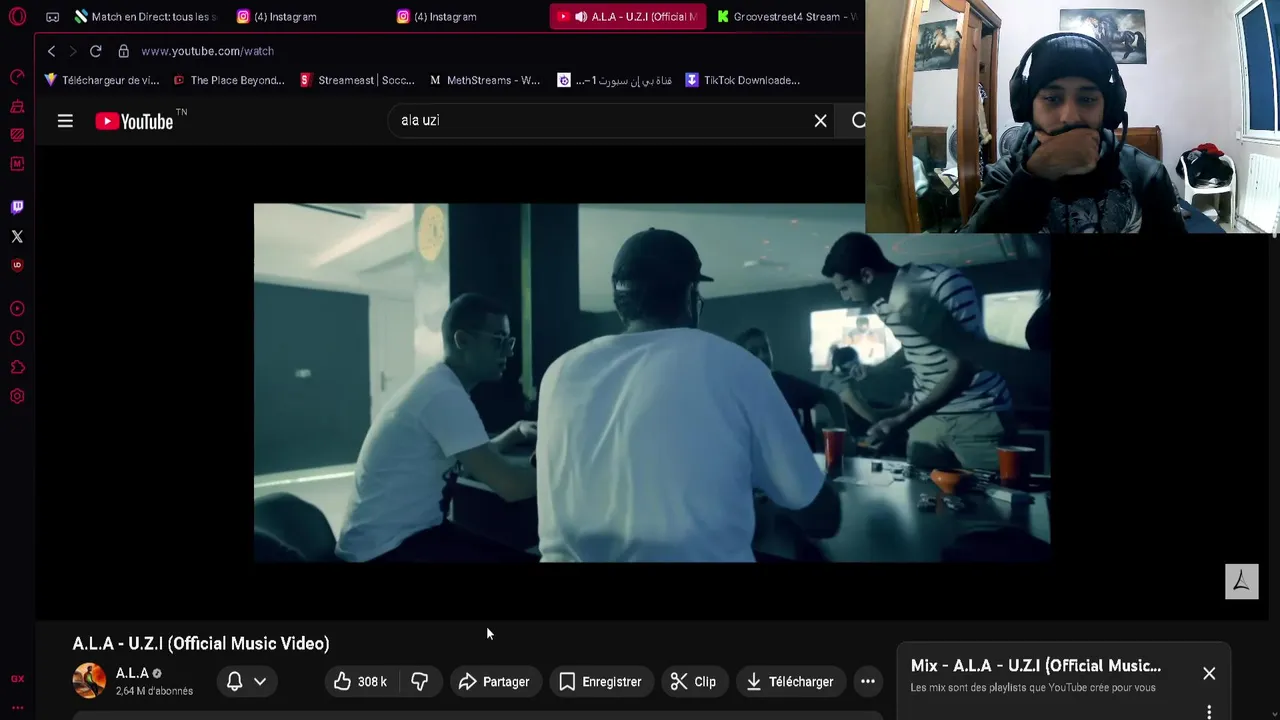
Task: Open the M icon in sidebar
Action: [x=17, y=163]
